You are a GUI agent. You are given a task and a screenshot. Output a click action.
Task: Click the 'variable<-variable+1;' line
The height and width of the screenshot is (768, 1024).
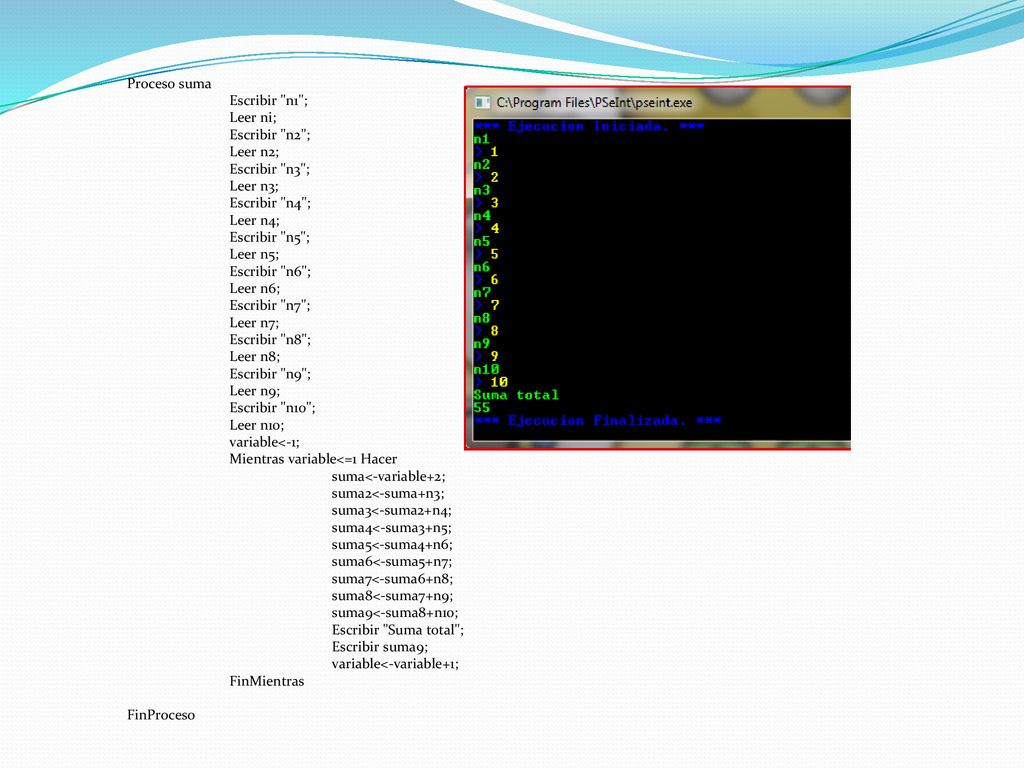click(x=395, y=664)
